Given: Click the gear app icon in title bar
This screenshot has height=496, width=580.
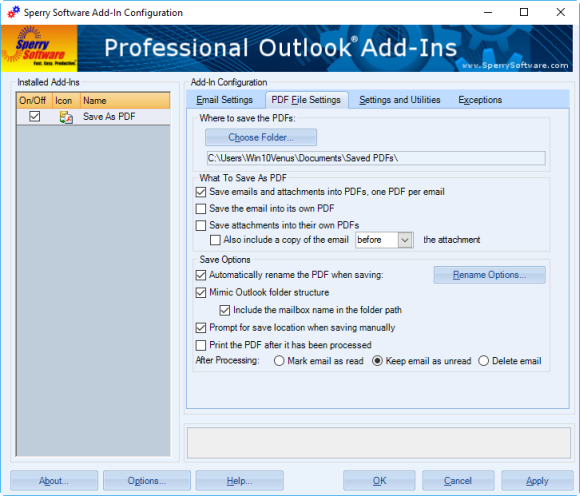Looking at the screenshot, I should [14, 12].
